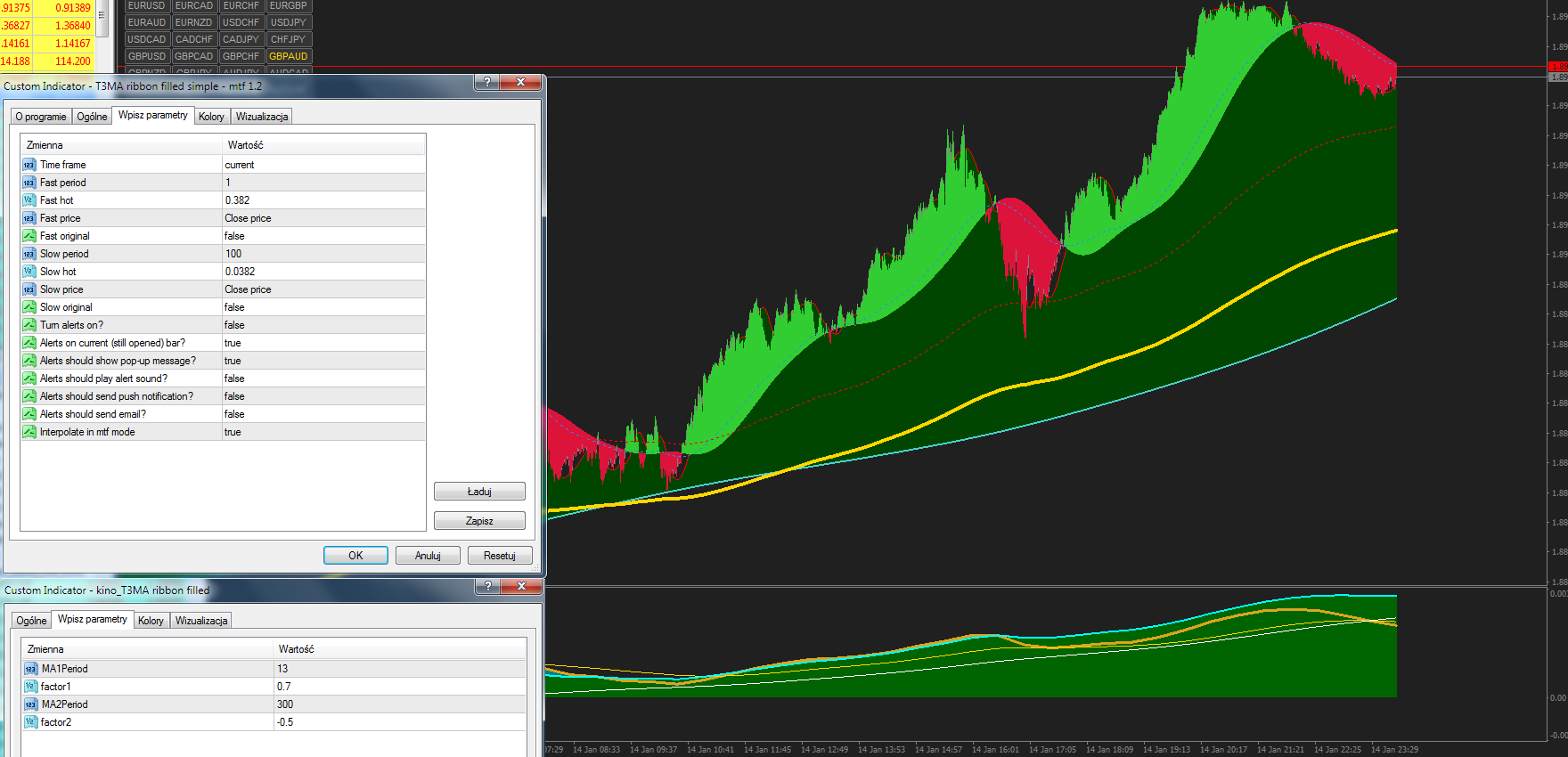Click the icon next to Fast price
The height and width of the screenshot is (757, 1568).
[x=29, y=218]
